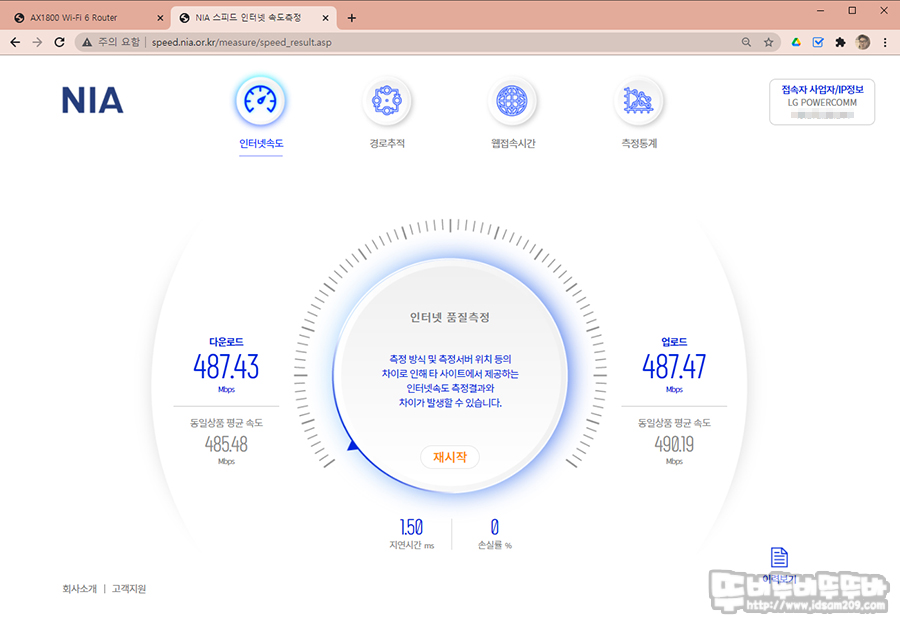Open the Chrome profile avatar

click(x=863, y=42)
